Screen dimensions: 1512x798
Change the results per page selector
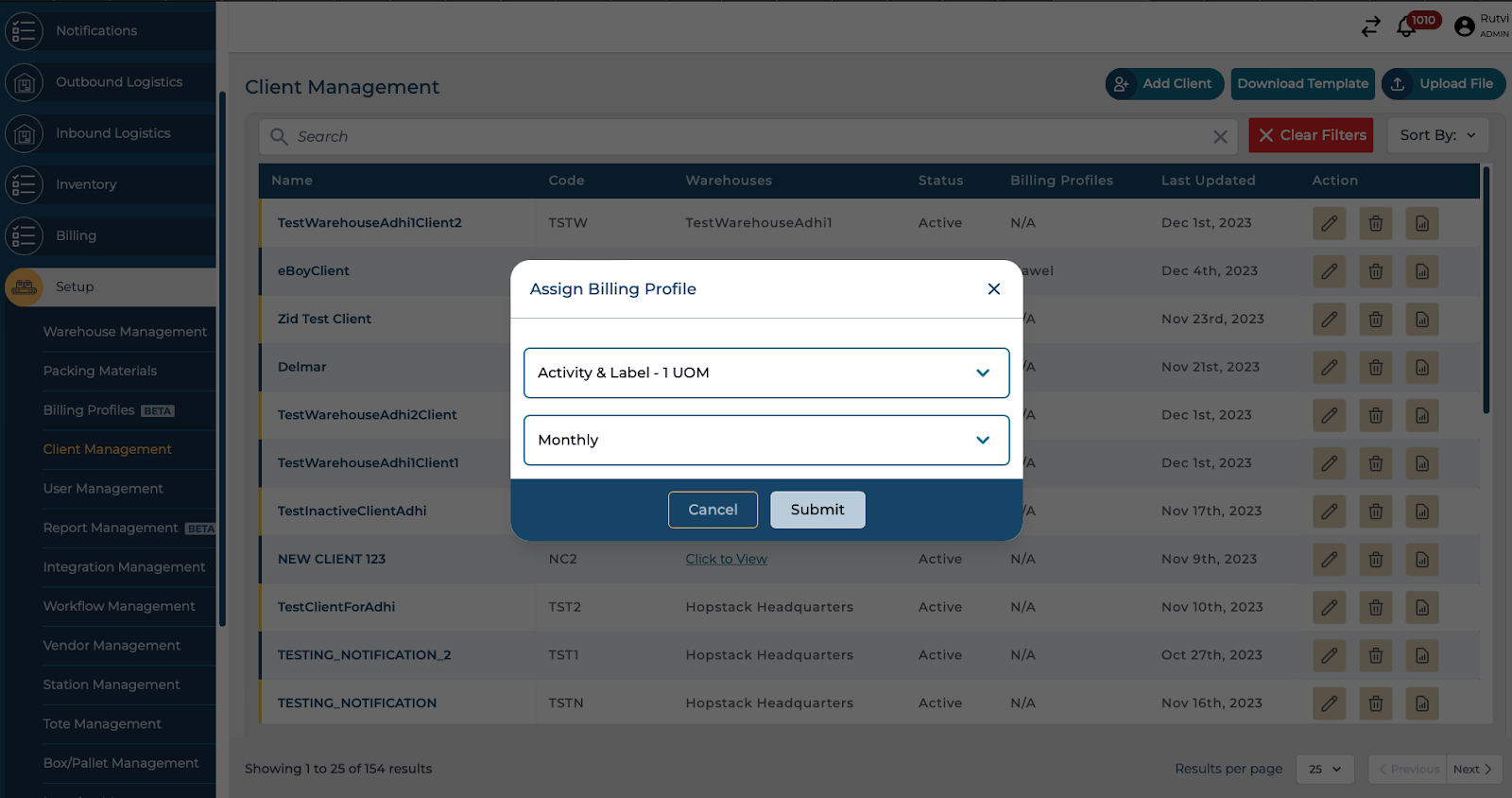point(1324,769)
